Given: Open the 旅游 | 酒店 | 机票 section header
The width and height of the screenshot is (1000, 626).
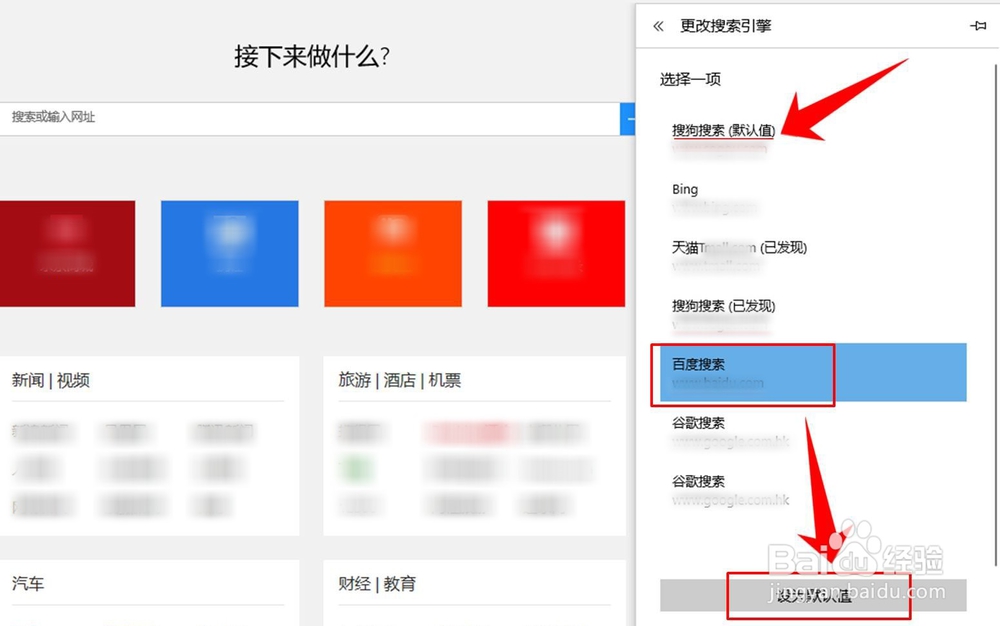Looking at the screenshot, I should click(400, 381).
